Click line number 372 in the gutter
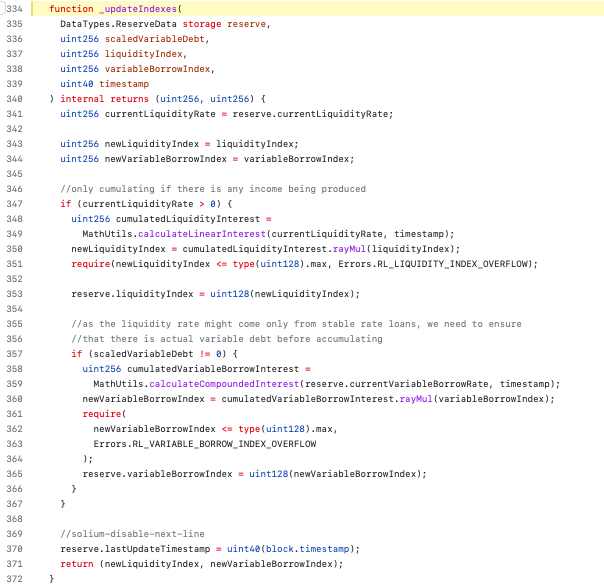Viewport: 604px width, 587px height. tap(15, 578)
